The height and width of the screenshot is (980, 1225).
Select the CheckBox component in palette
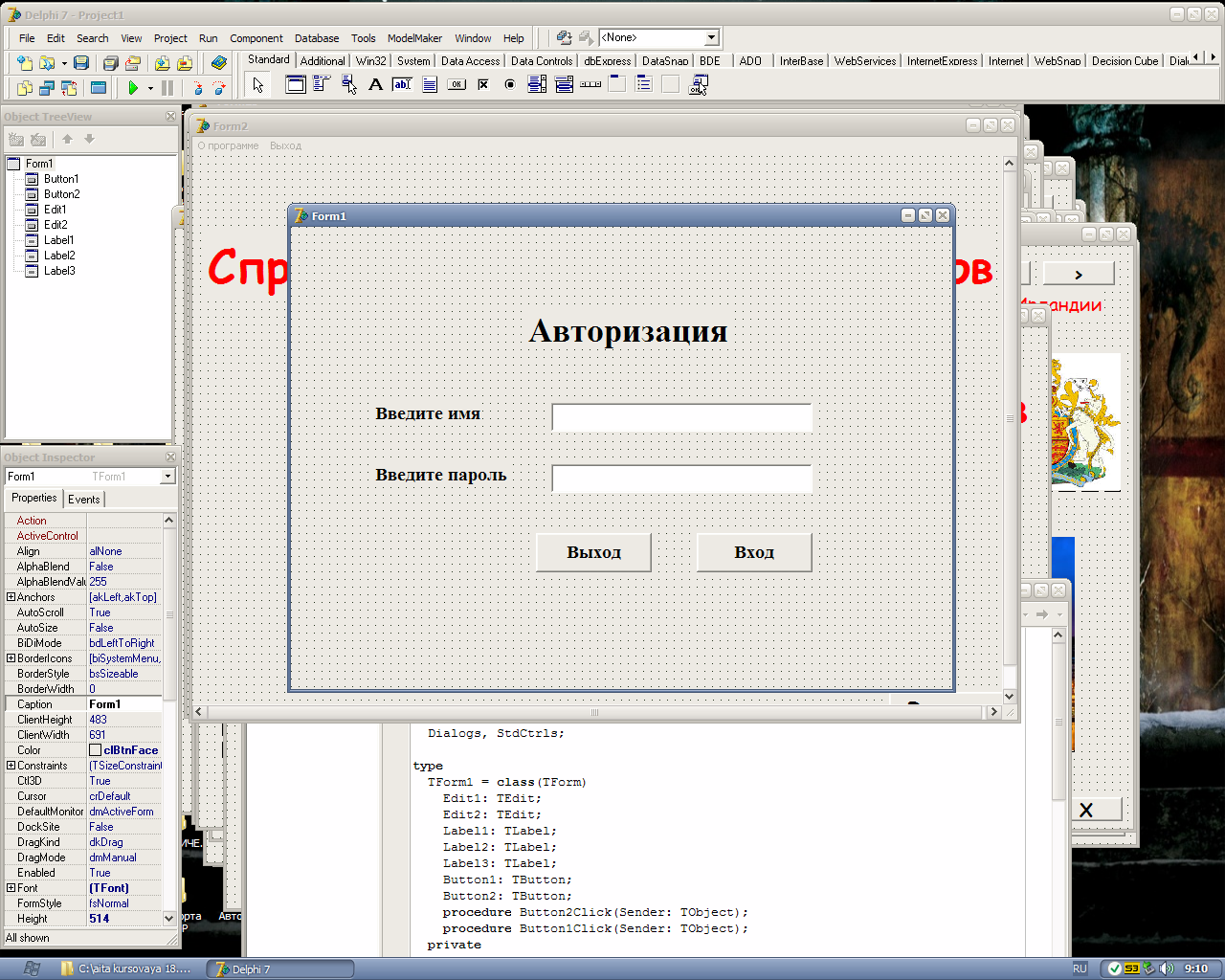483,85
